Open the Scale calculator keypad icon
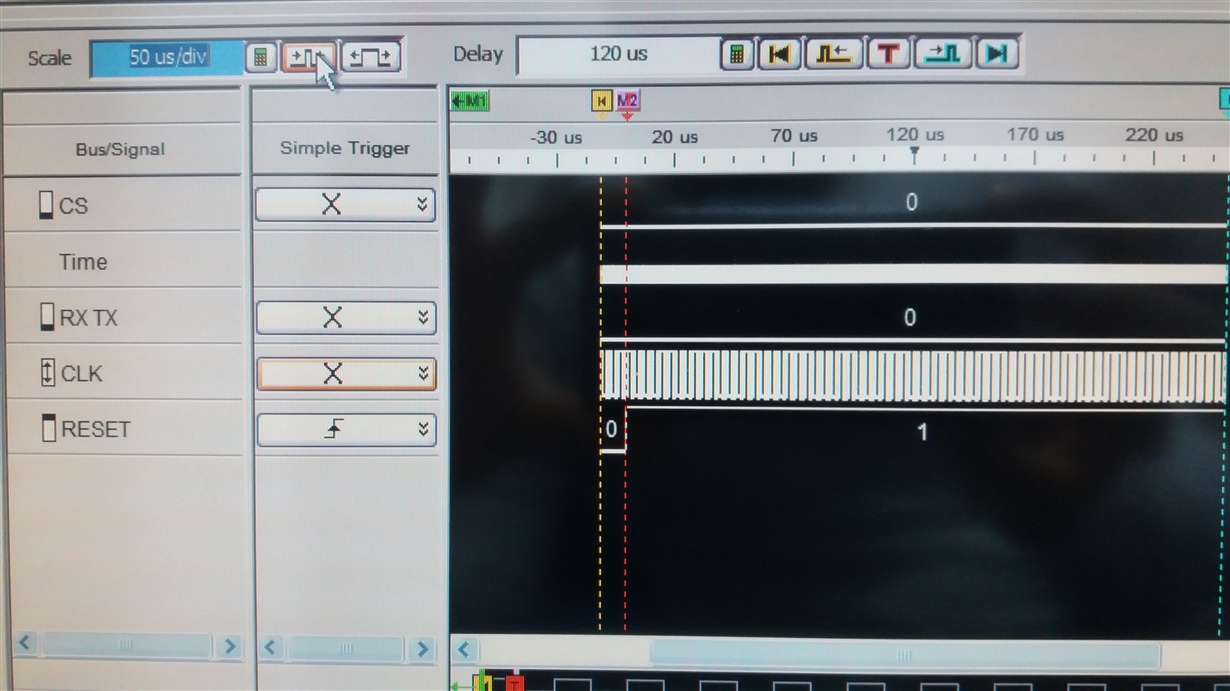 (261, 57)
